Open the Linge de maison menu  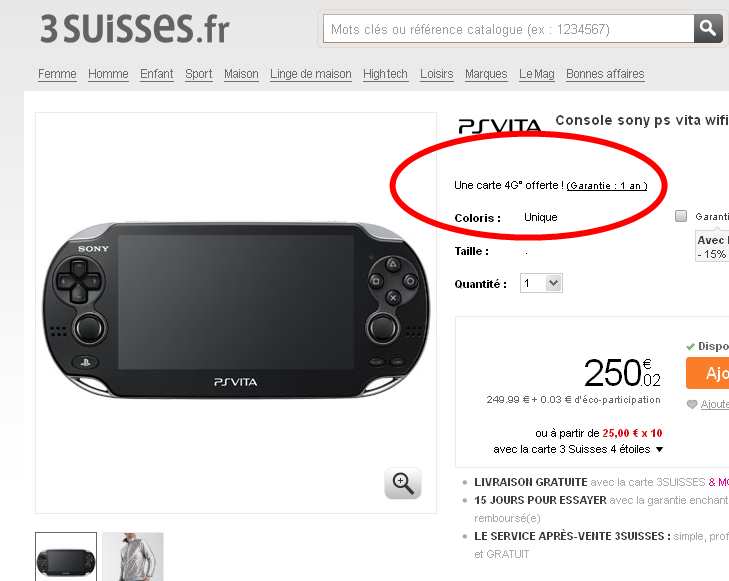click(311, 74)
